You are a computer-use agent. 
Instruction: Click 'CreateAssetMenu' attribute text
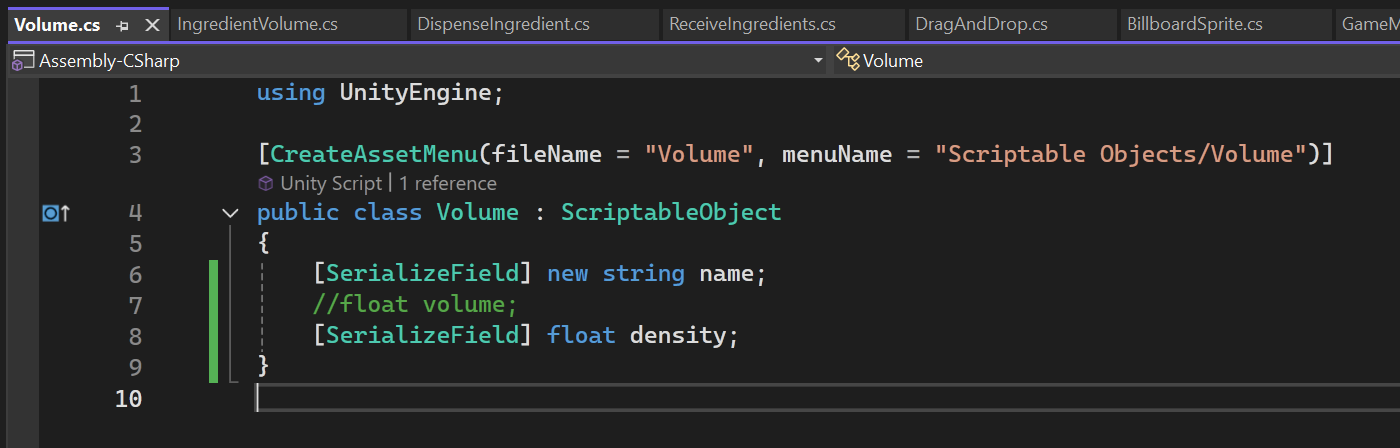pos(374,154)
